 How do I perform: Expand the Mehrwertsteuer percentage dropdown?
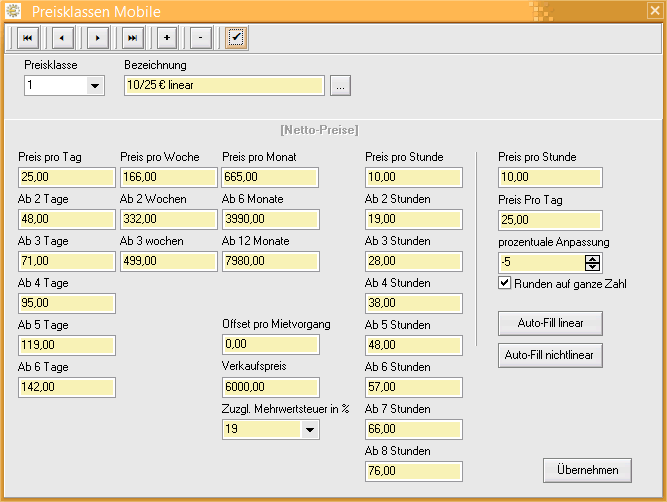pos(309,430)
